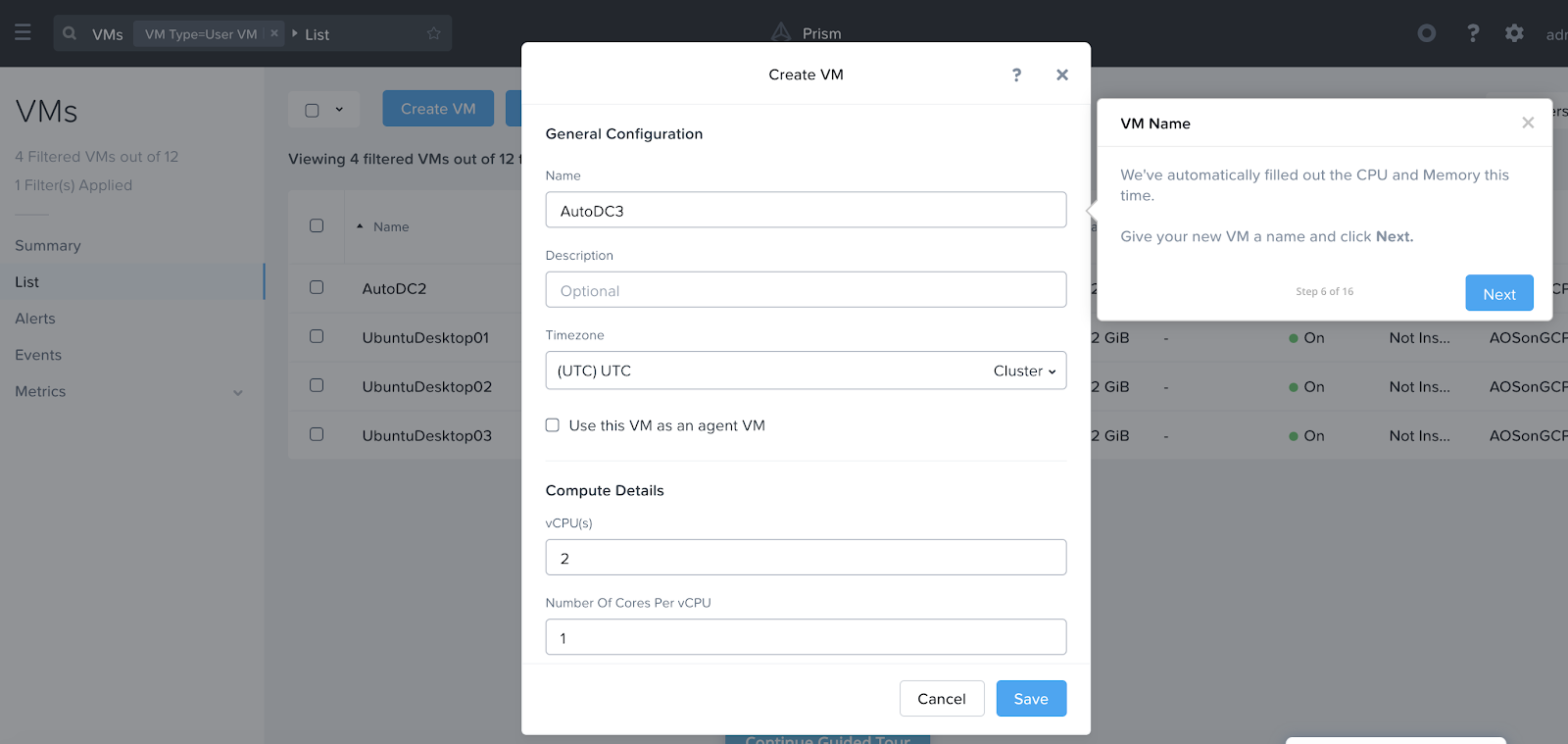Image resolution: width=1568 pixels, height=744 pixels.
Task: Click Next in the guided tour
Action: 1498,293
